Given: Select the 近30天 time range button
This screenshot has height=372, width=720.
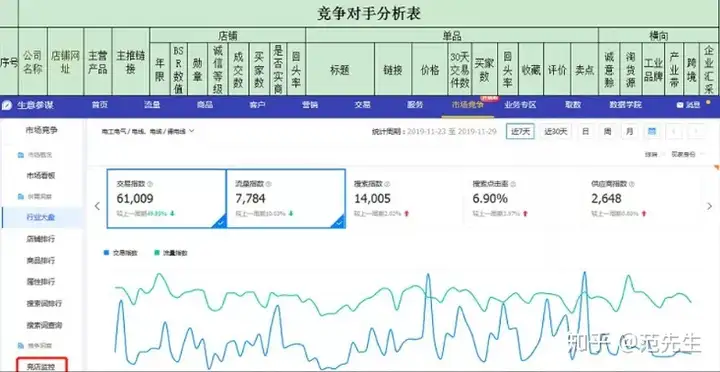Looking at the screenshot, I should pos(556,132).
